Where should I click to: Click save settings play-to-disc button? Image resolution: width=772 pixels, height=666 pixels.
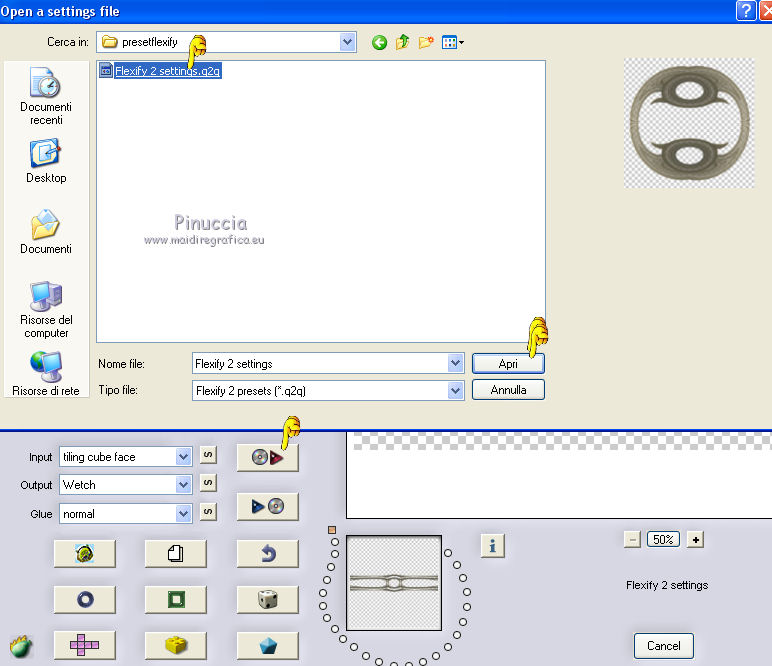[x=267, y=506]
